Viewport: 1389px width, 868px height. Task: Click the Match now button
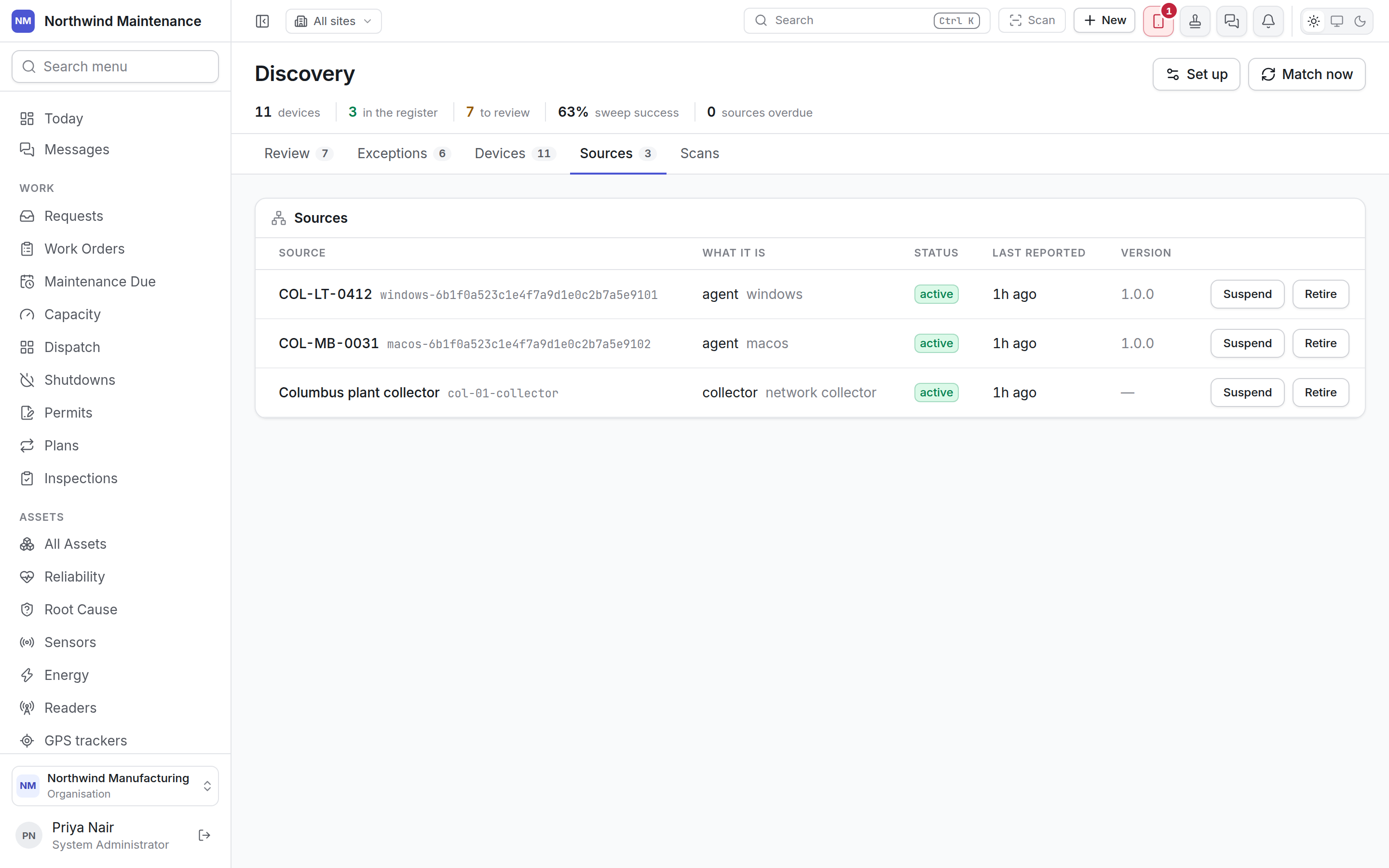click(1307, 74)
